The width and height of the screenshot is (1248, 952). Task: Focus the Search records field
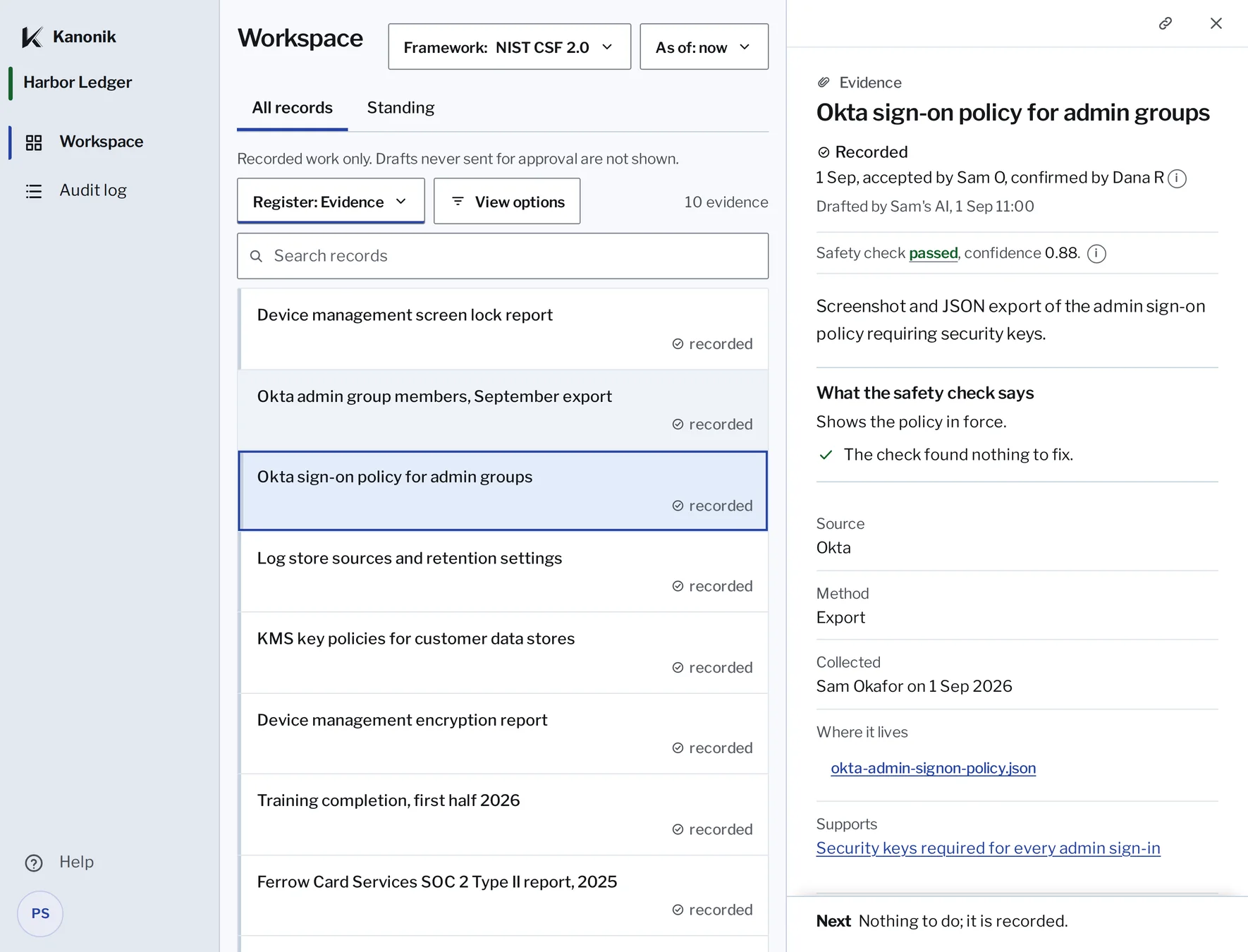click(503, 256)
